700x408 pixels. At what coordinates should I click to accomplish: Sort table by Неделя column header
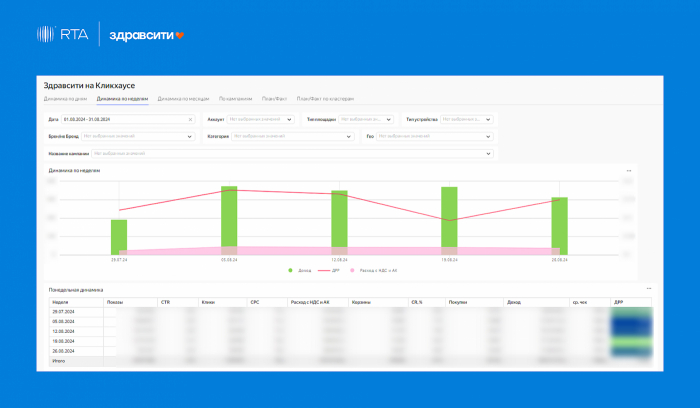pyautogui.click(x=76, y=302)
